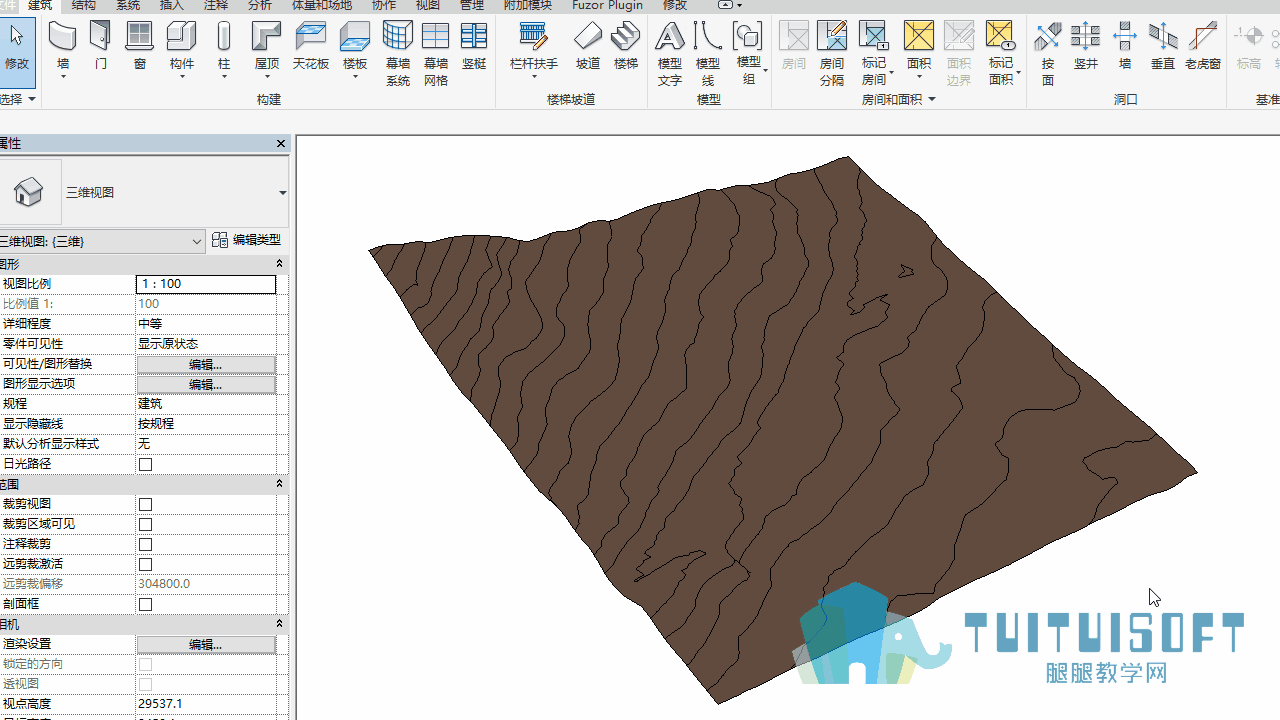Enable the 注释裁剪 annotation crop checkbox
Screen dimensions: 1280x720
(146, 544)
